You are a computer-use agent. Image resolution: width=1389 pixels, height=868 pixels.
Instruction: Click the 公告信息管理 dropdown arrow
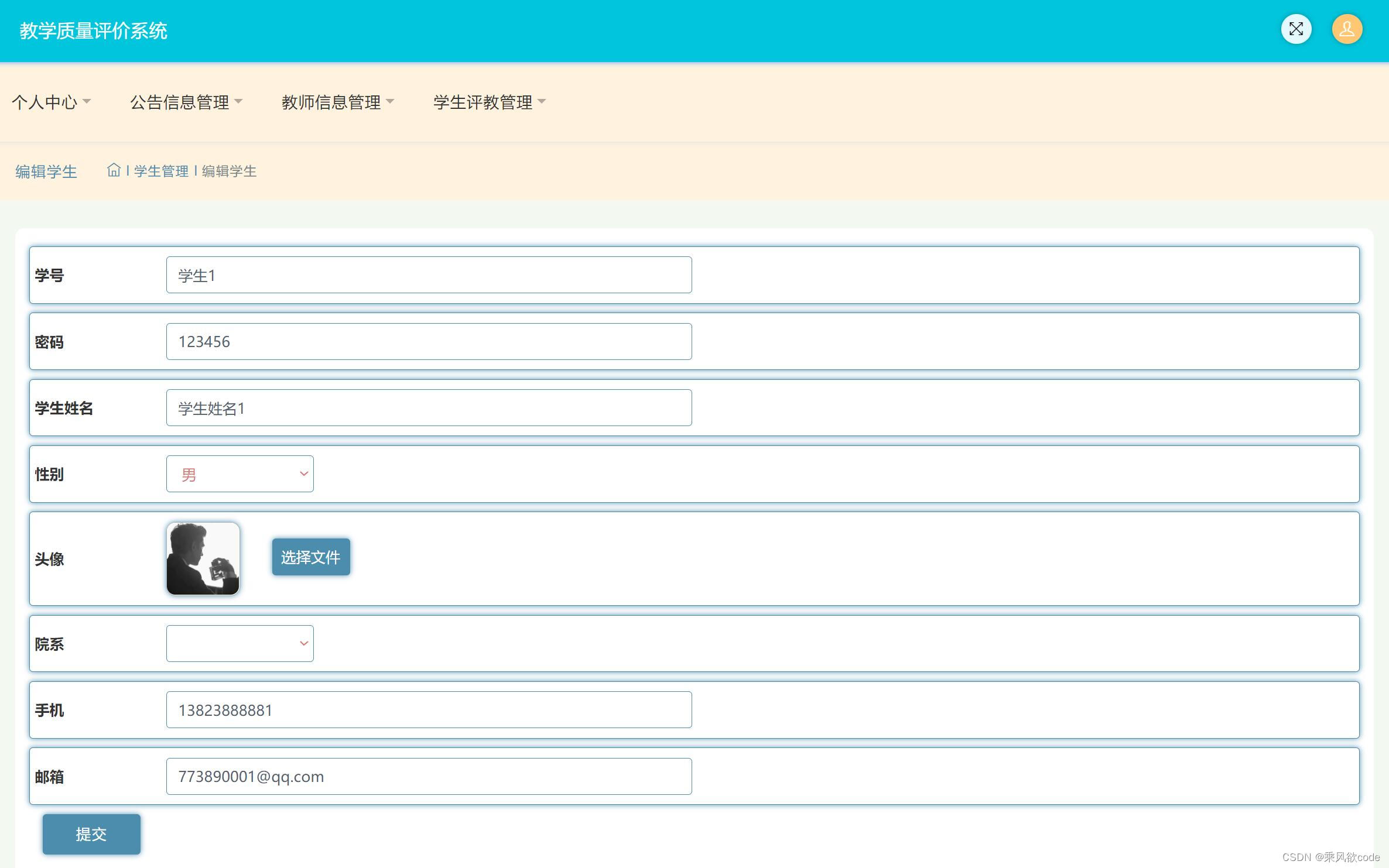coord(238,102)
